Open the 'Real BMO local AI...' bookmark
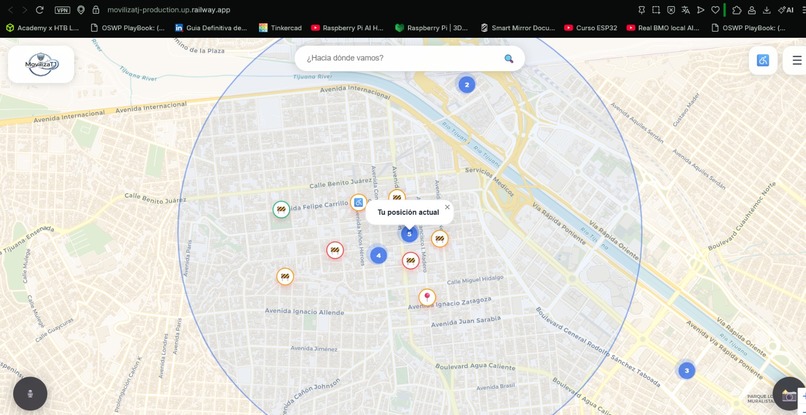 click(663, 28)
